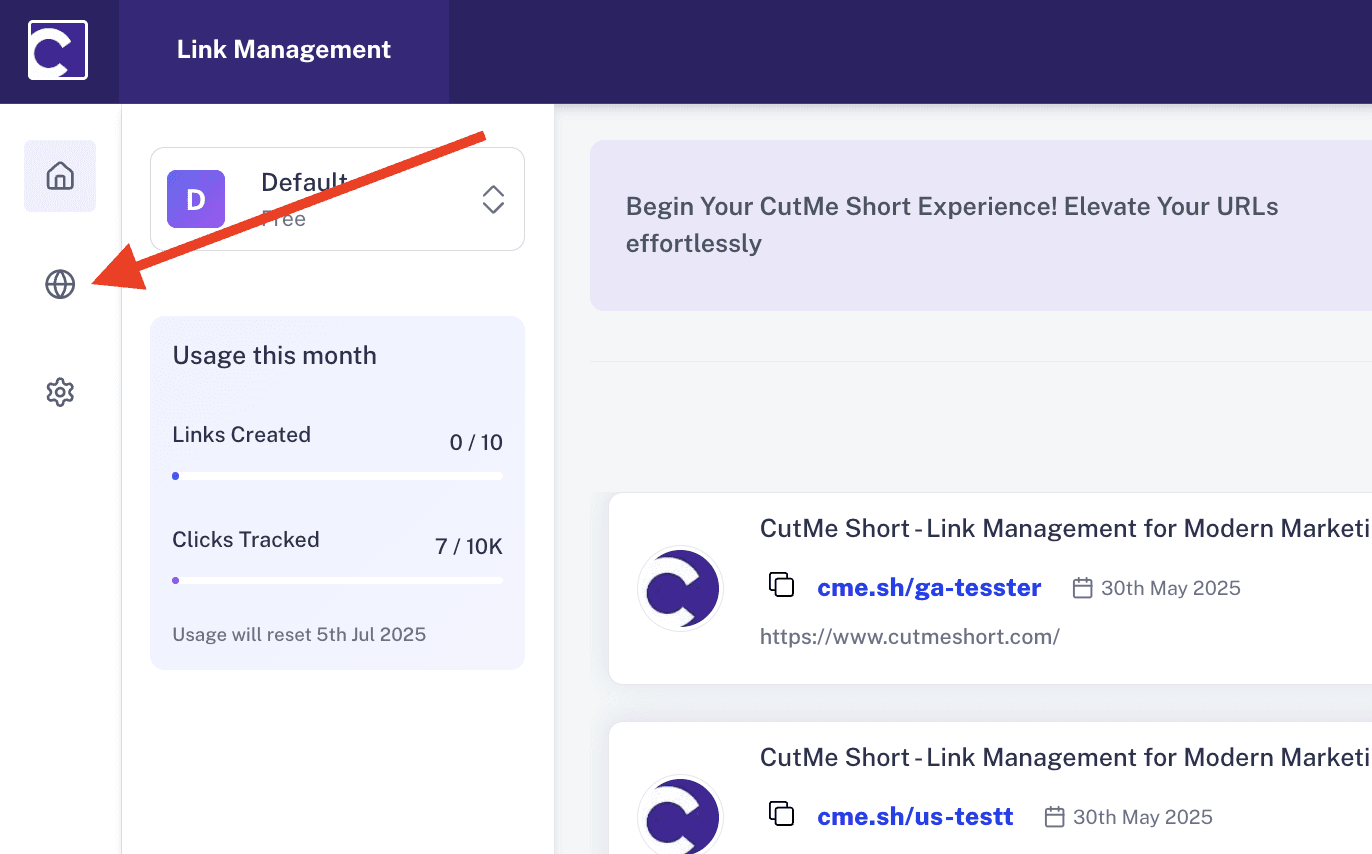The width and height of the screenshot is (1372, 854).
Task: Copy the cme.sh/us-testt short link
Action: pos(781,814)
